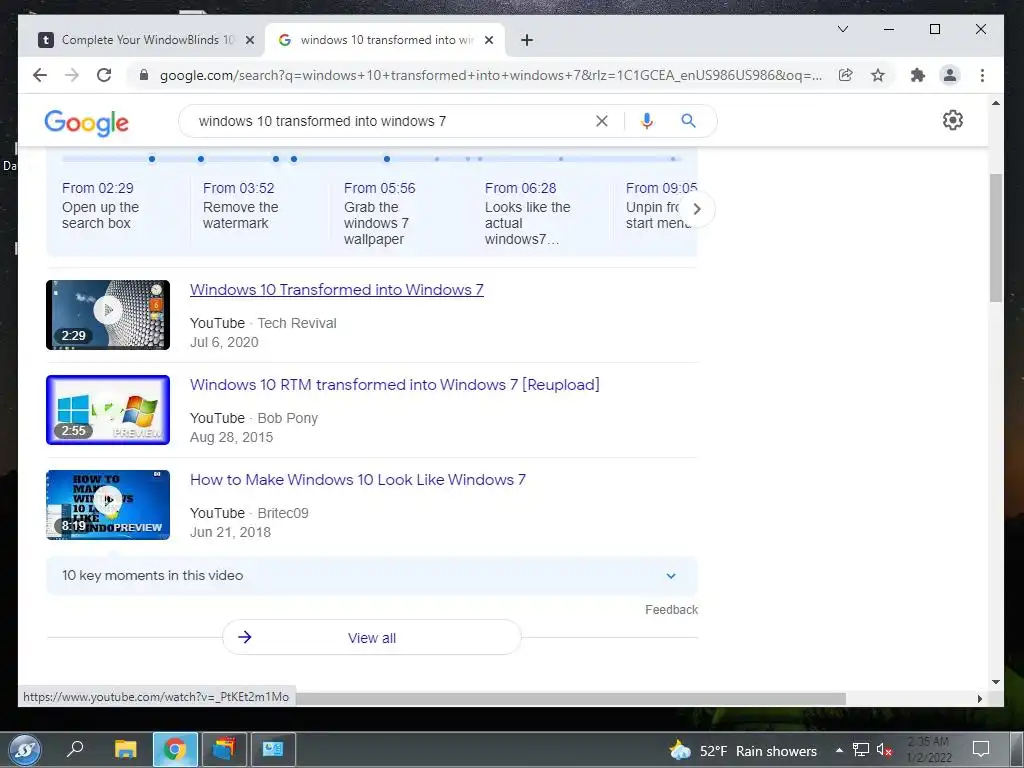Open the Start menu orb
The height and width of the screenshot is (768, 1024).
tap(25, 750)
